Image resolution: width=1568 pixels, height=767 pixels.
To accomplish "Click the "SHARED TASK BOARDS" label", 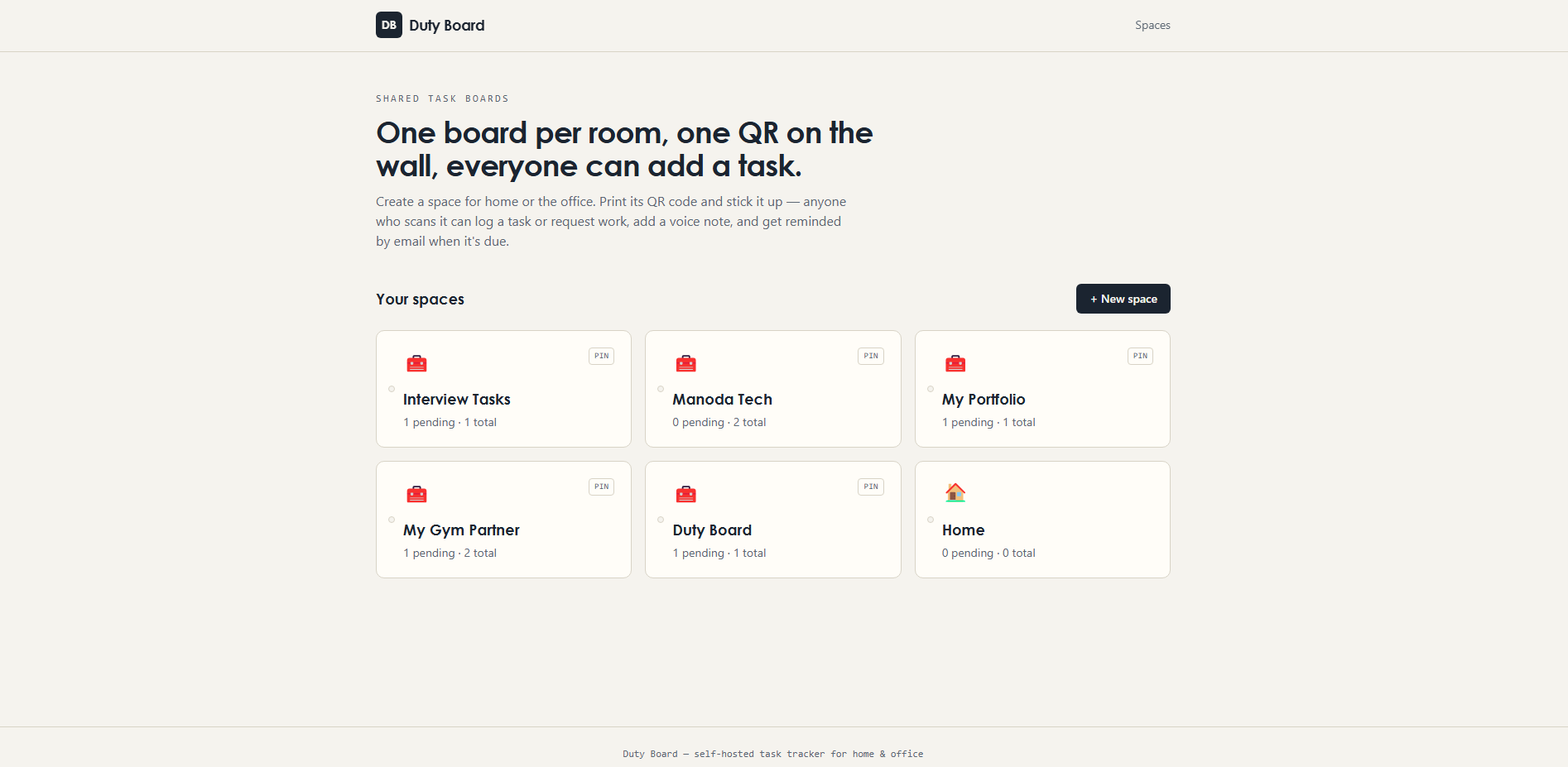I will [442, 98].
